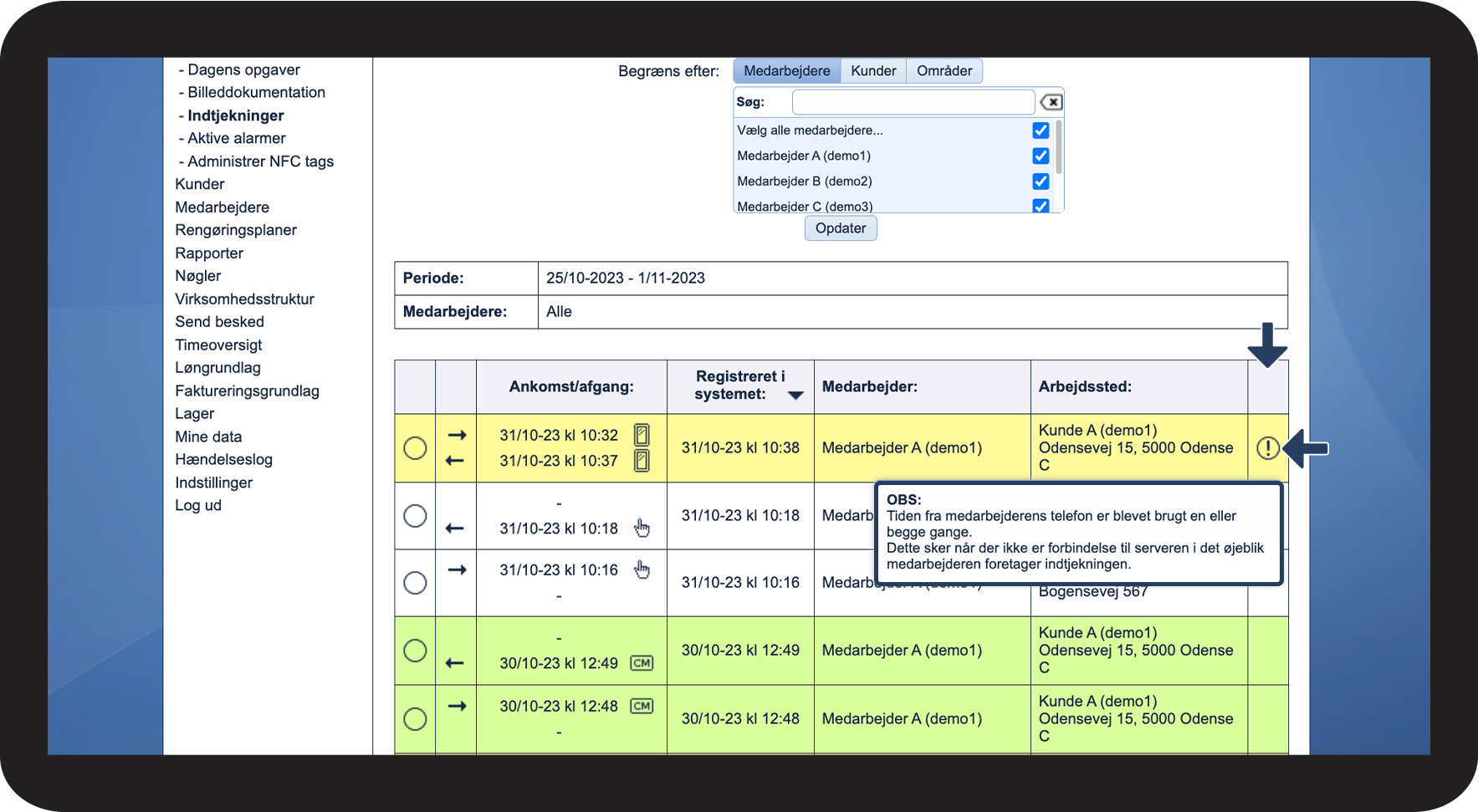Click the Søg input field
Viewport: 1478px width, 812px height.
(913, 102)
